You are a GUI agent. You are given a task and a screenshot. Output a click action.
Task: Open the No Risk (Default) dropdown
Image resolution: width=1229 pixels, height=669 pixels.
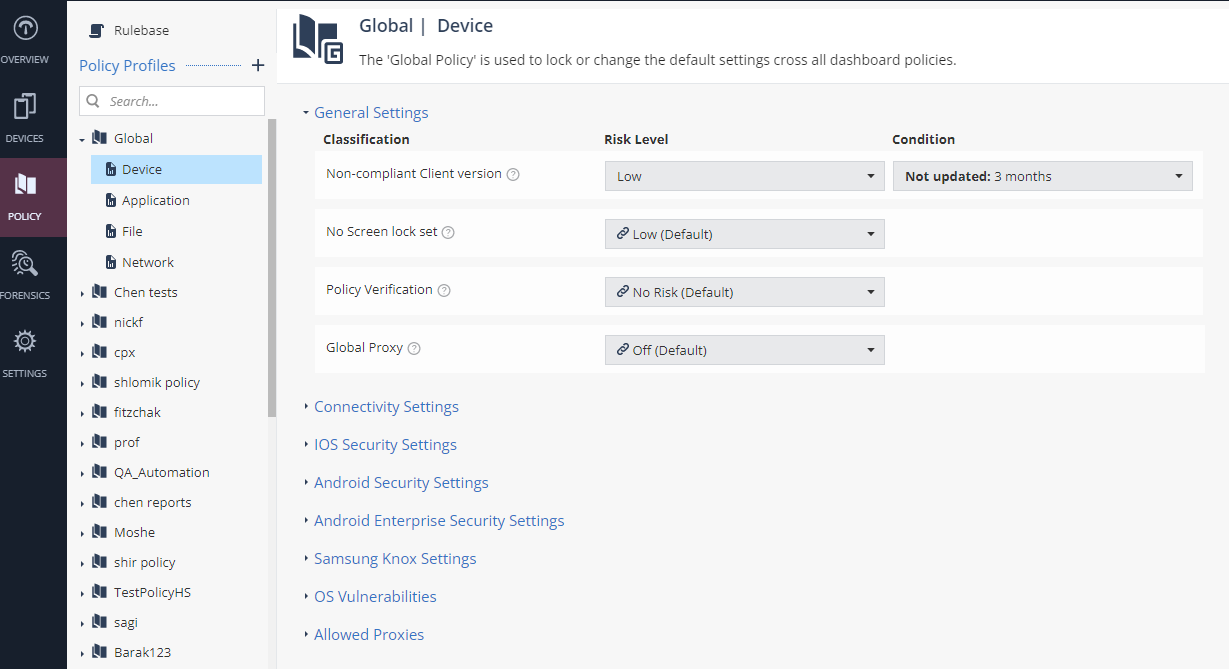[x=744, y=291]
